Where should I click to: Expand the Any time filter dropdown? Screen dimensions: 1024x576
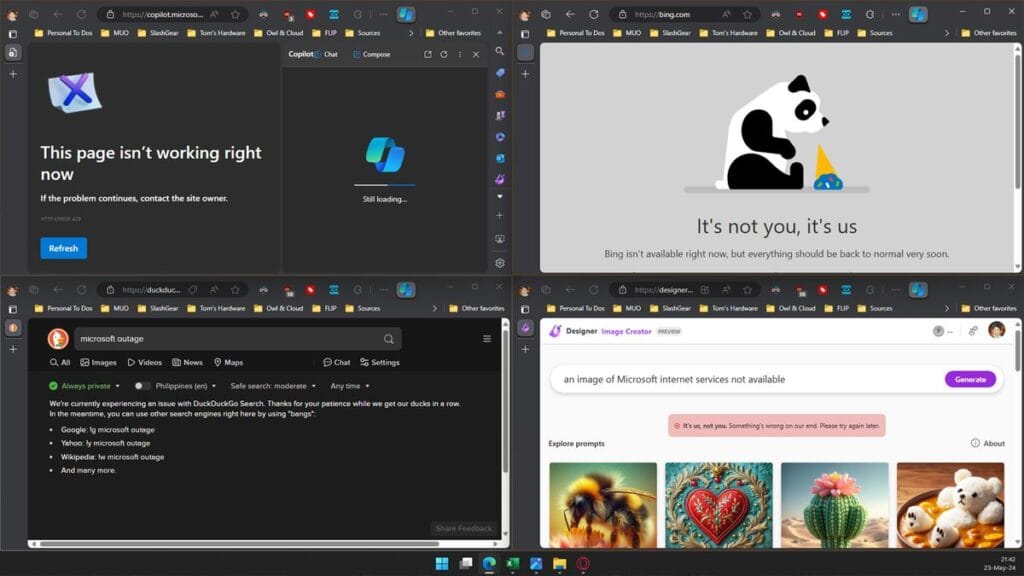point(349,385)
